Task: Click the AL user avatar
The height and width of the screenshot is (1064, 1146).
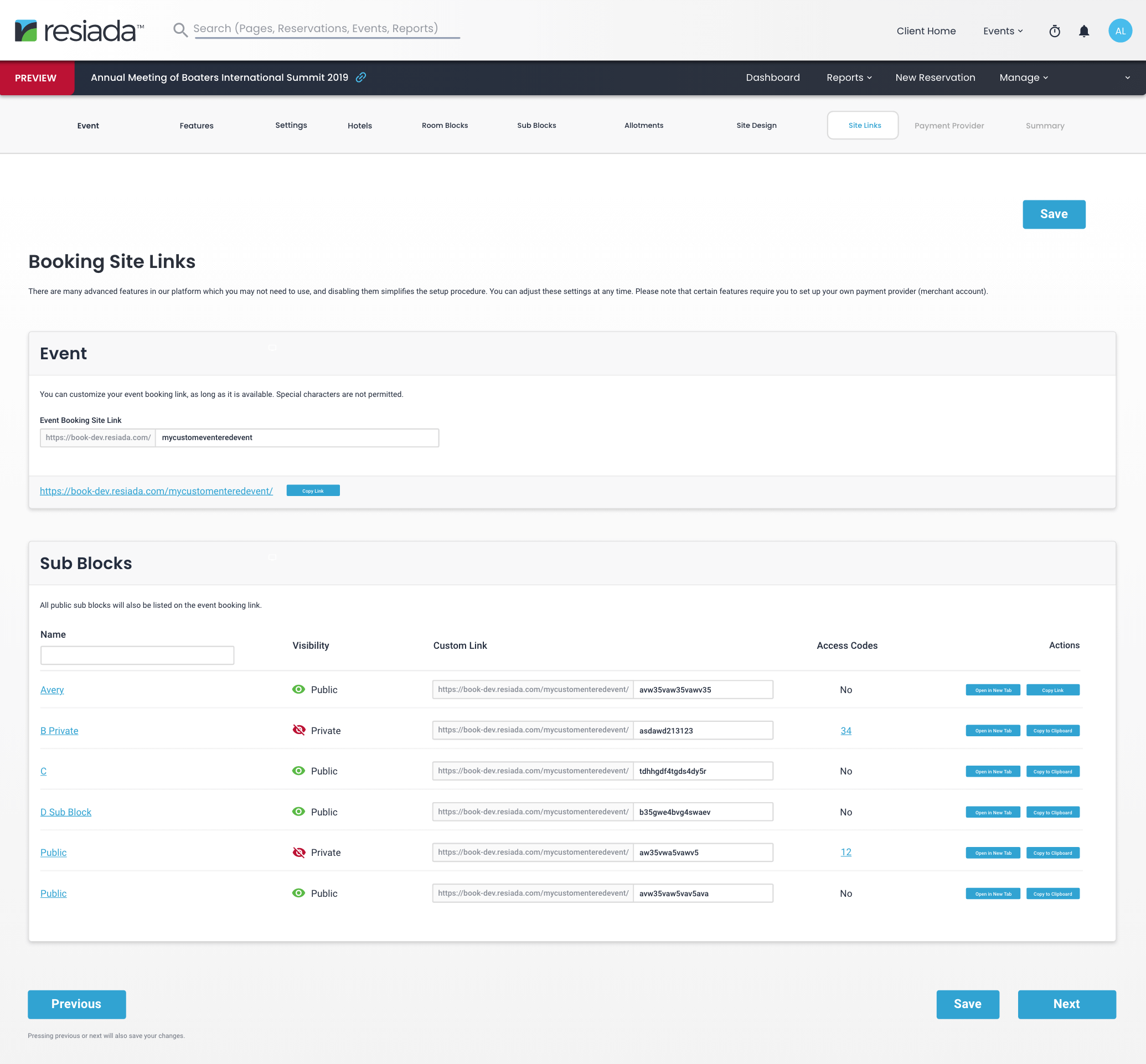Action: coord(1119,31)
